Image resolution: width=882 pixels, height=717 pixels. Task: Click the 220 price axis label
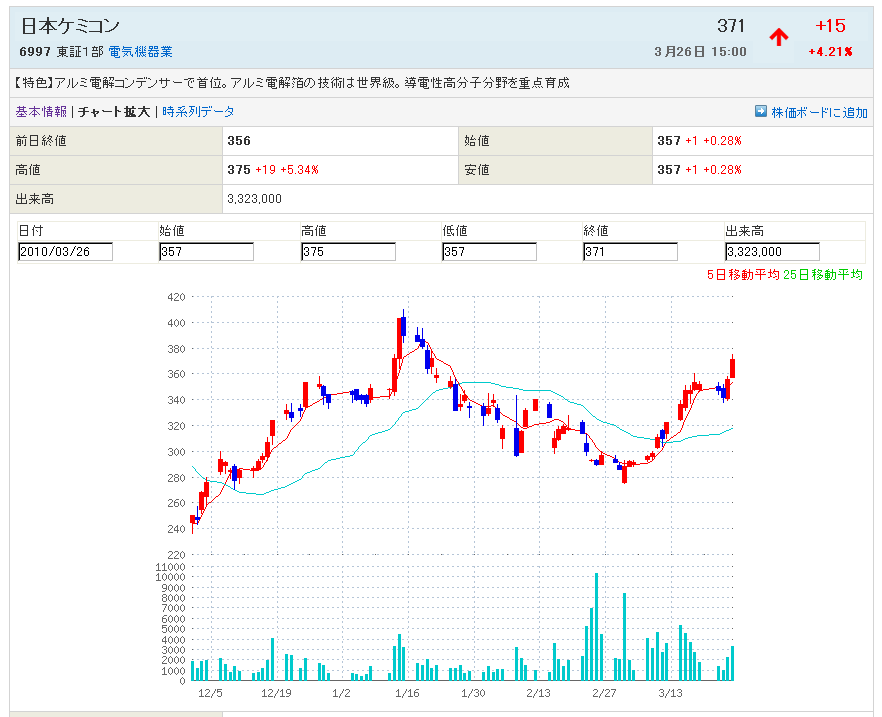point(176,554)
